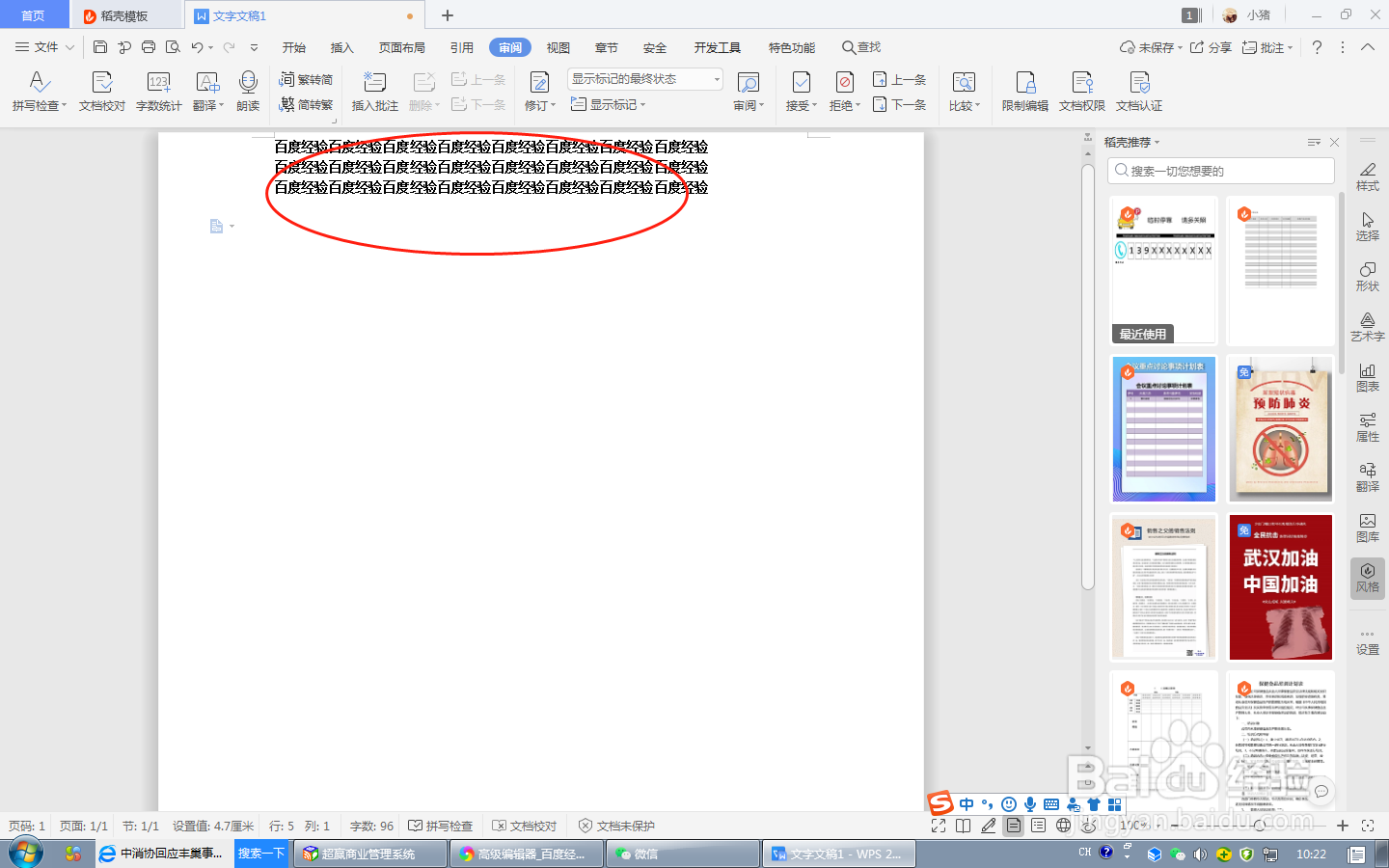Click Print Preview icon in quick toolbar
This screenshot has height=868, width=1389.
coord(173,47)
